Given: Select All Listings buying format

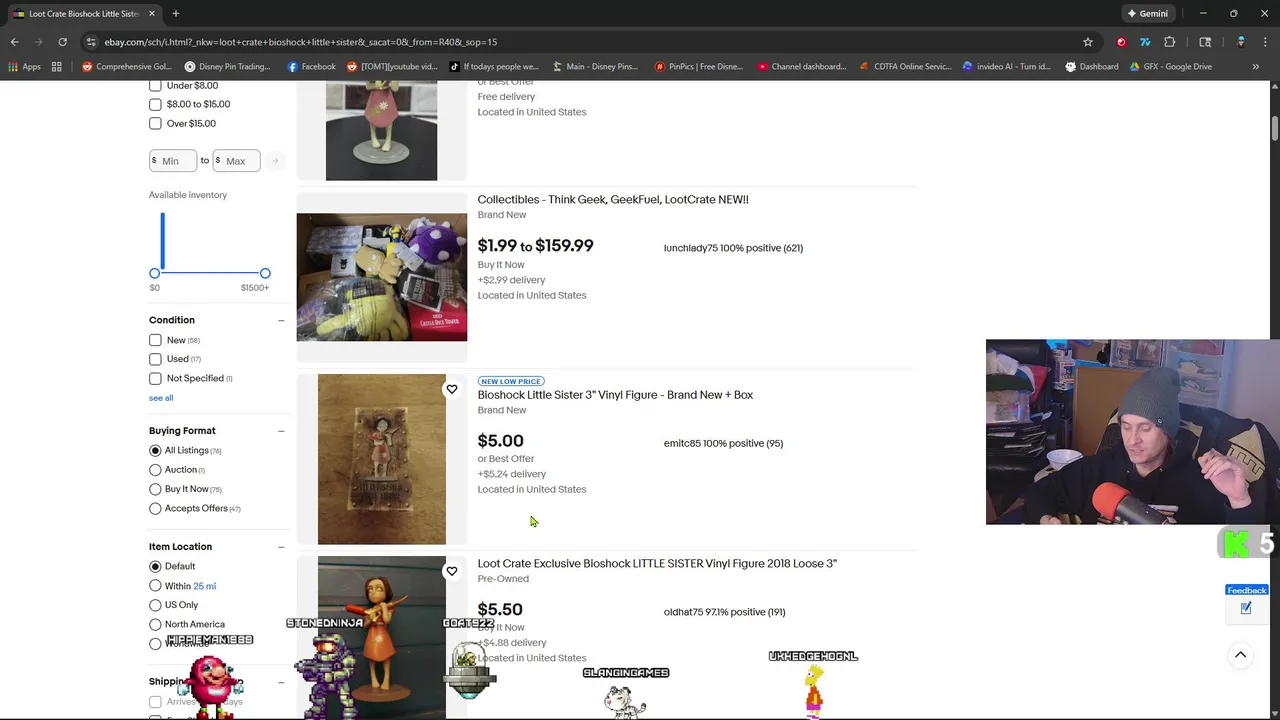Looking at the screenshot, I should coord(155,451).
